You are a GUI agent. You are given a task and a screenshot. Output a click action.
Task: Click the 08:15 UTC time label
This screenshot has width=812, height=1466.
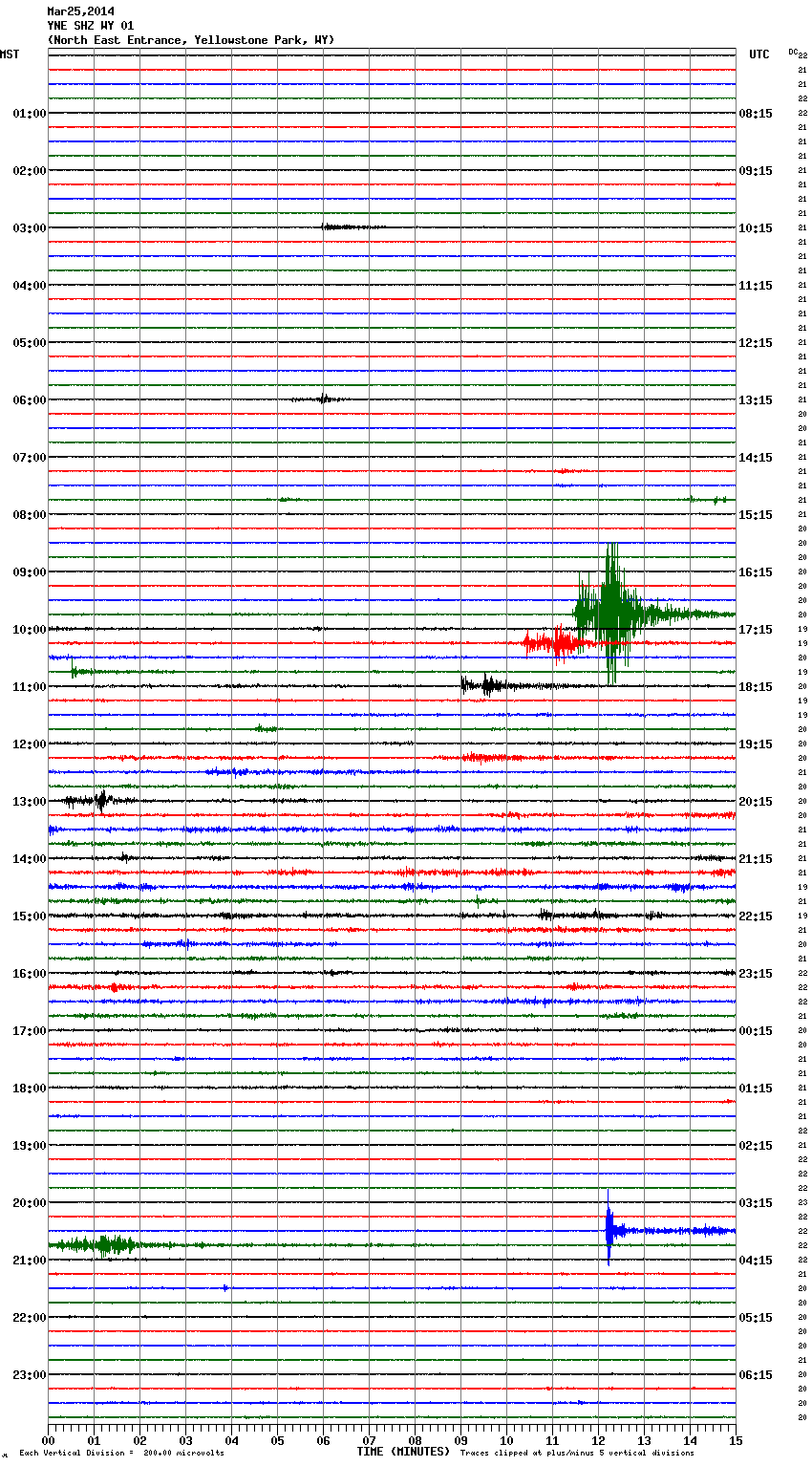click(x=756, y=114)
